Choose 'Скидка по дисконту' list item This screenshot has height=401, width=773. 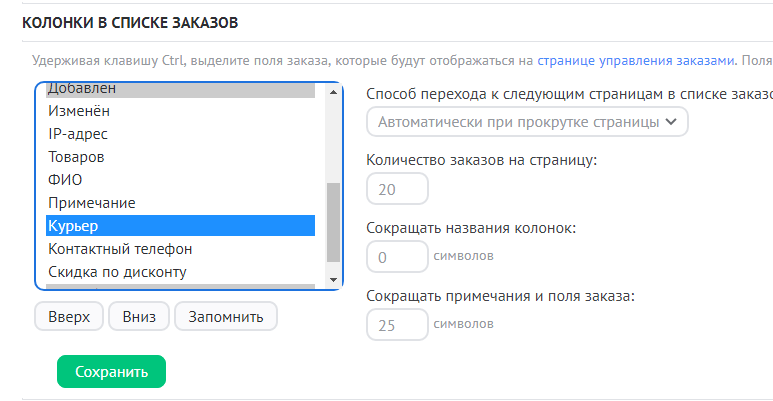[x=118, y=272]
